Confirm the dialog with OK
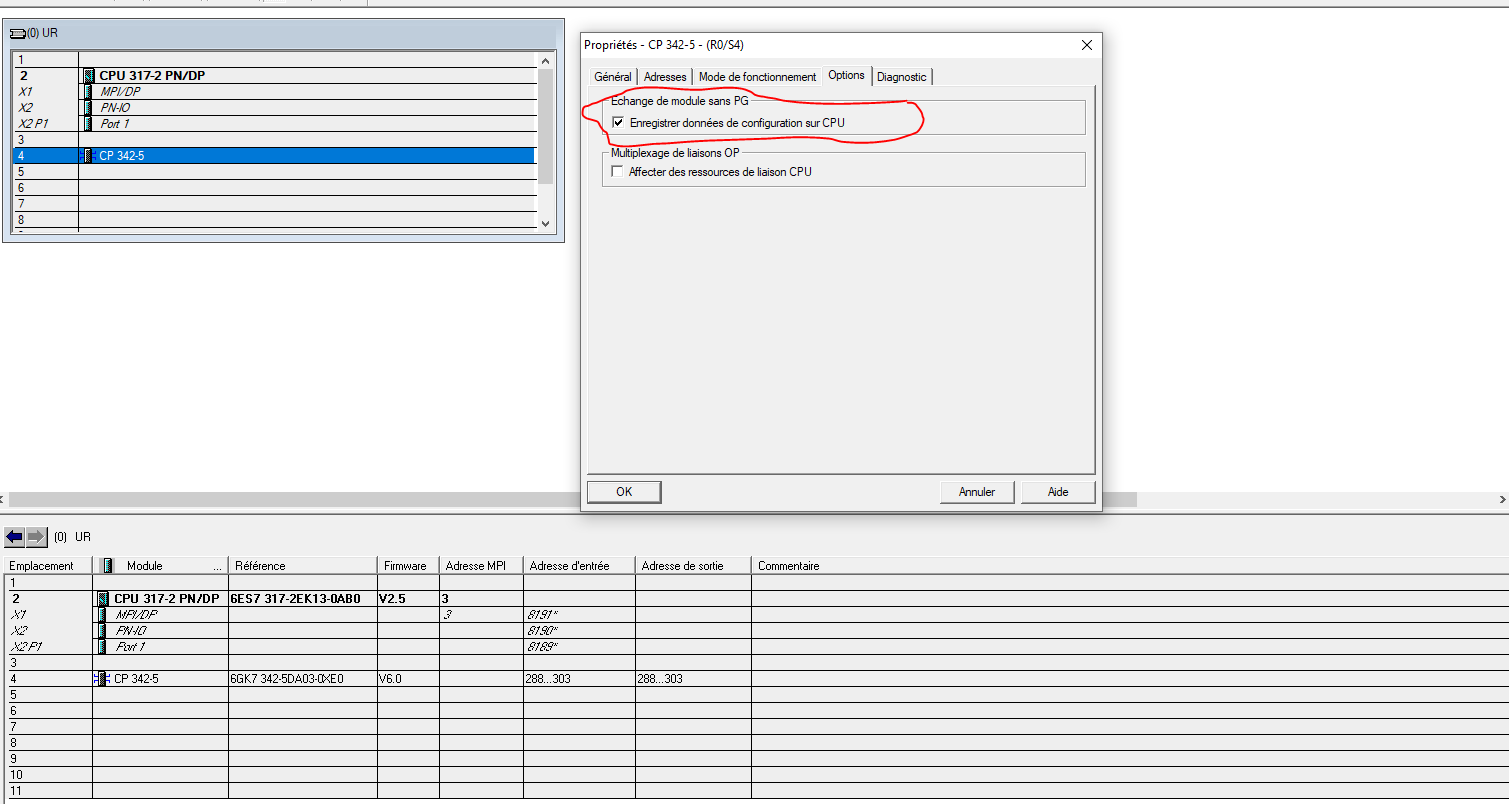This screenshot has width=1509, height=804. [x=624, y=492]
